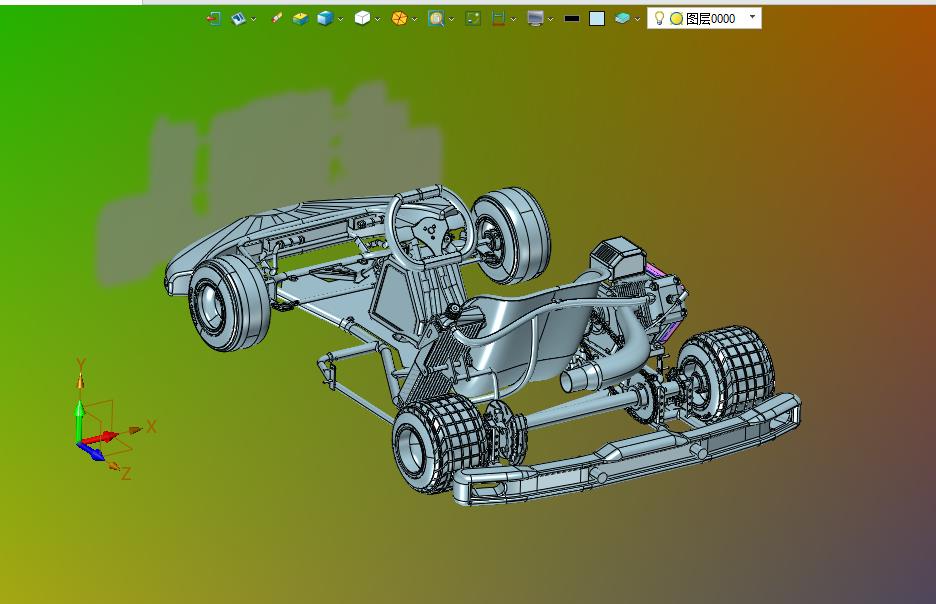936x604 pixels.
Task: Activate the magnifier zoom tool
Action: coord(436,18)
